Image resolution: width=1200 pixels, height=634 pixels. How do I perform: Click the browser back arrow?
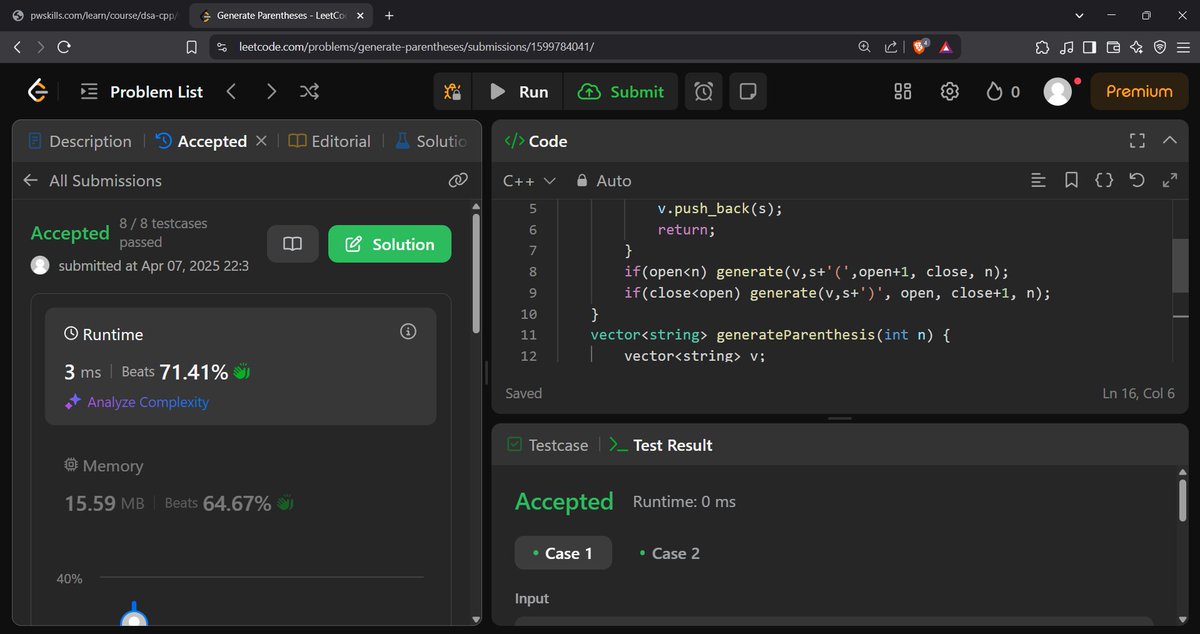click(18, 47)
